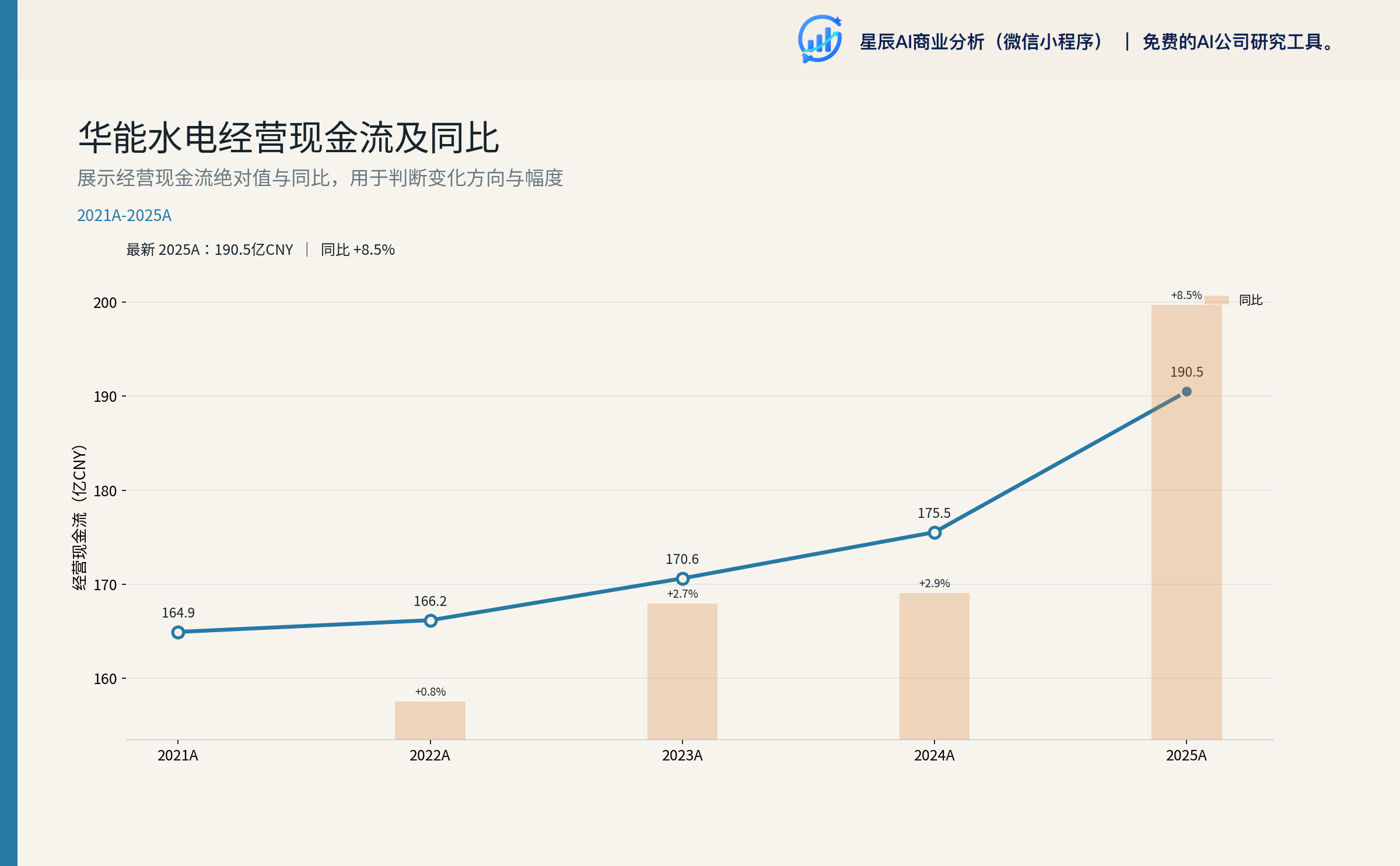
Task: Click the 166.2 data value label
Action: (430, 601)
